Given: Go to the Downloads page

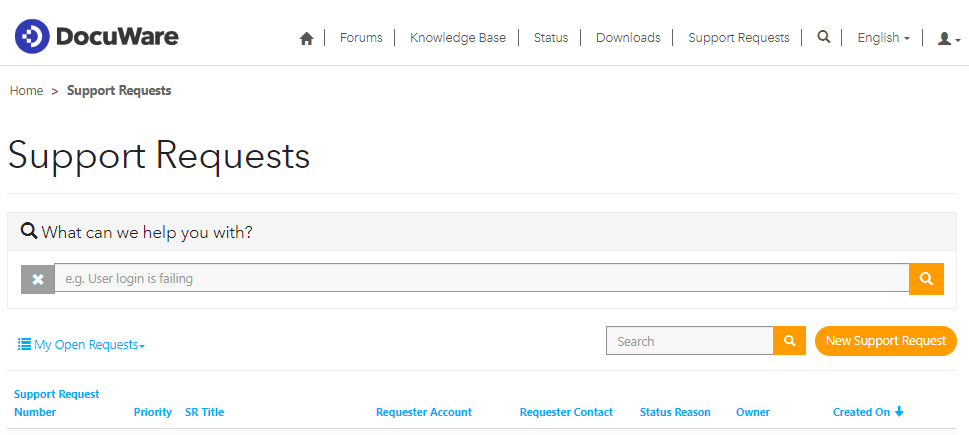Looking at the screenshot, I should (628, 38).
